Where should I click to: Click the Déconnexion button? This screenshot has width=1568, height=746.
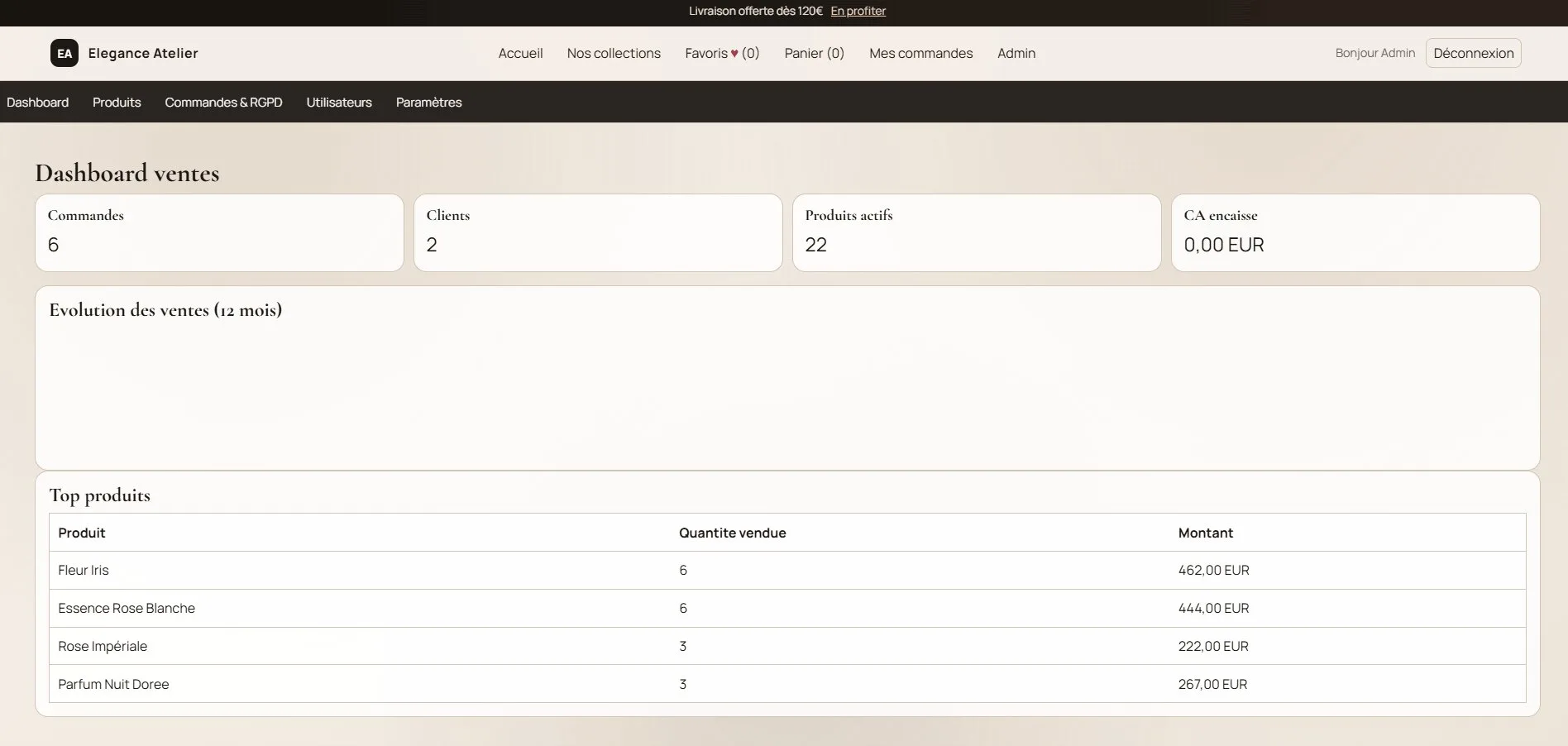point(1473,53)
